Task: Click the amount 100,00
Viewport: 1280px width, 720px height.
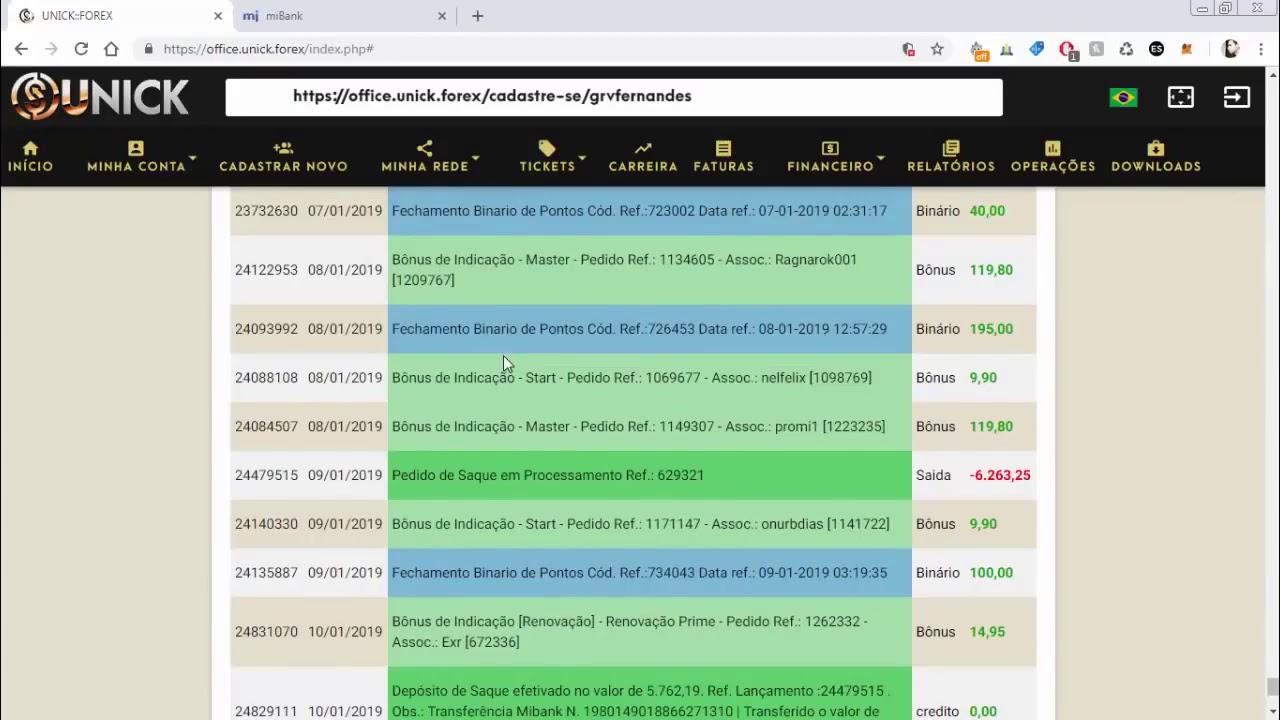Action: 991,573
